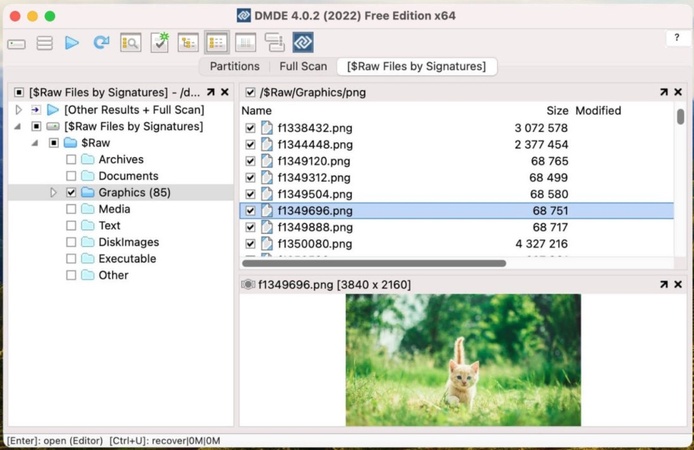The width and height of the screenshot is (694, 450).
Task: Check the Text folder checkbox
Action: 71,226
